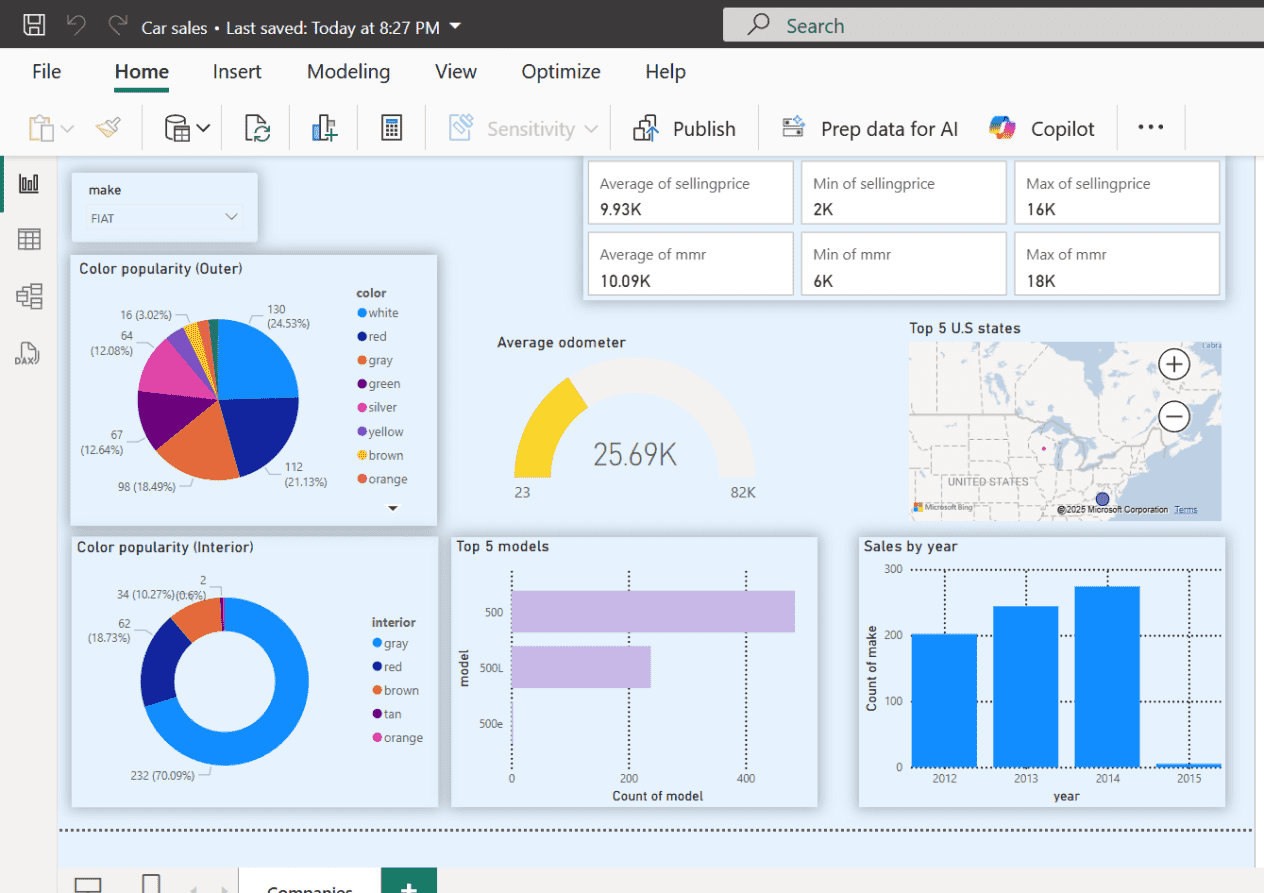
Task: Open the make slicer dropdown showing FIAT
Action: click(165, 217)
